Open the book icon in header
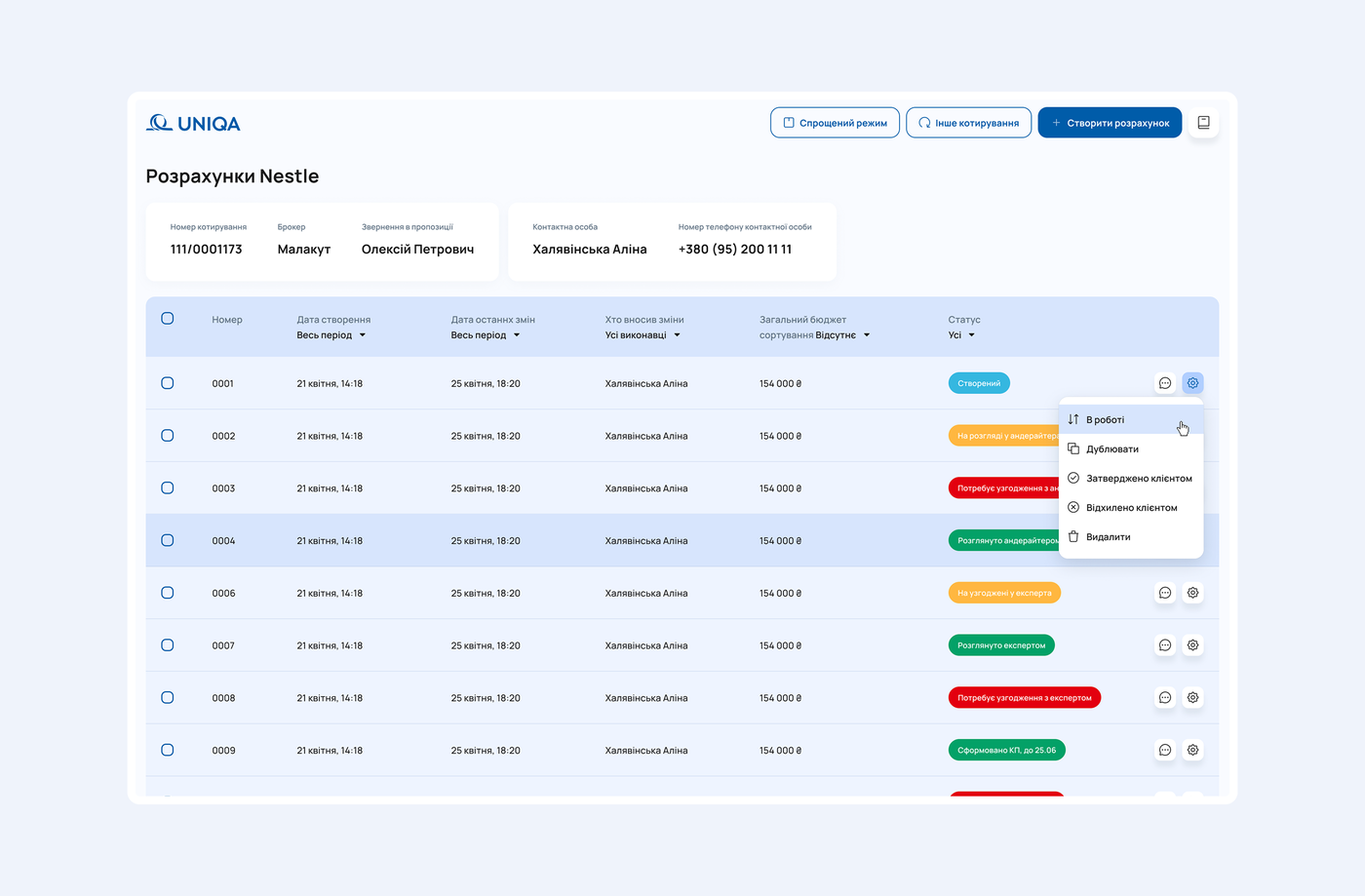 1203,123
